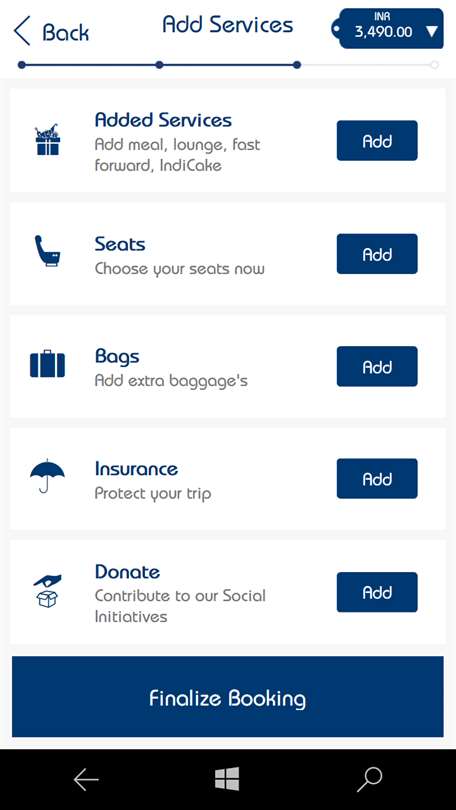Viewport: 456px width, 810px height.
Task: Select the second progress step dot
Action: coord(159,65)
